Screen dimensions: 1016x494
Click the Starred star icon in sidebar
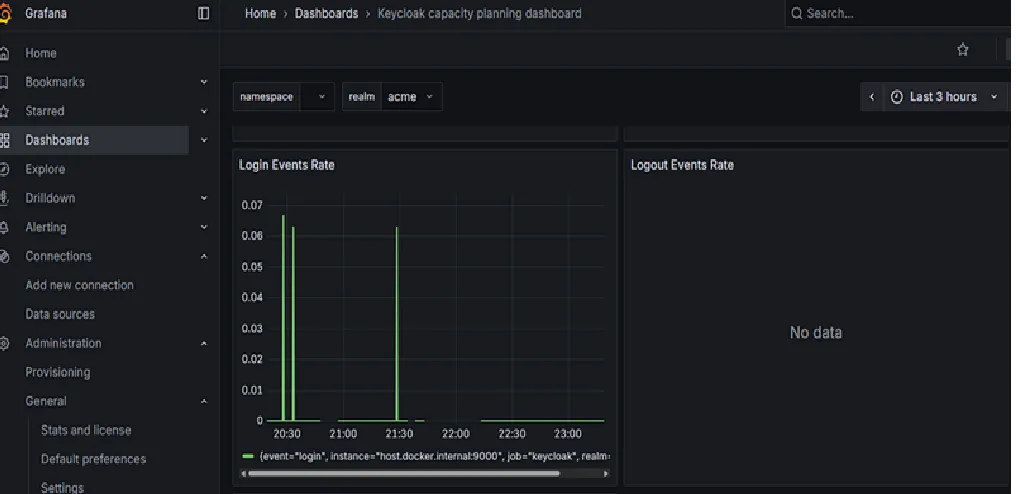pos(5,112)
